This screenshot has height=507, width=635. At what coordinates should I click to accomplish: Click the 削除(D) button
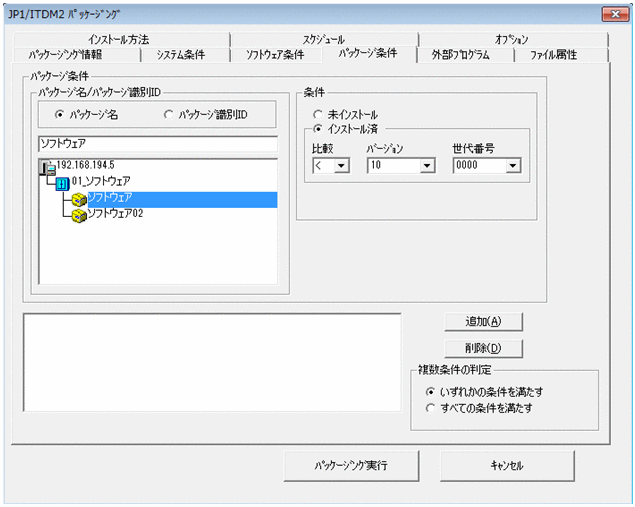[x=484, y=348]
